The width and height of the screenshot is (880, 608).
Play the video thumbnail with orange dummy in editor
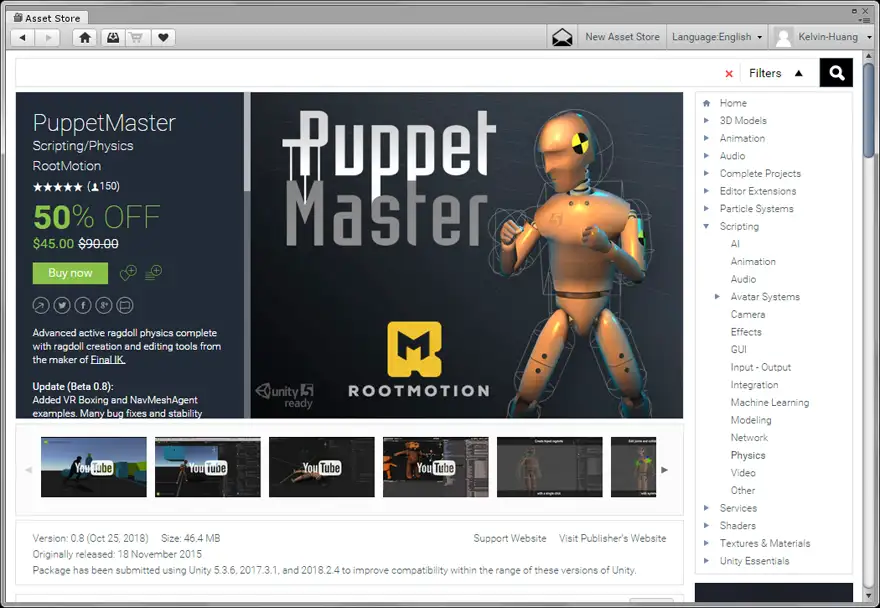point(436,467)
